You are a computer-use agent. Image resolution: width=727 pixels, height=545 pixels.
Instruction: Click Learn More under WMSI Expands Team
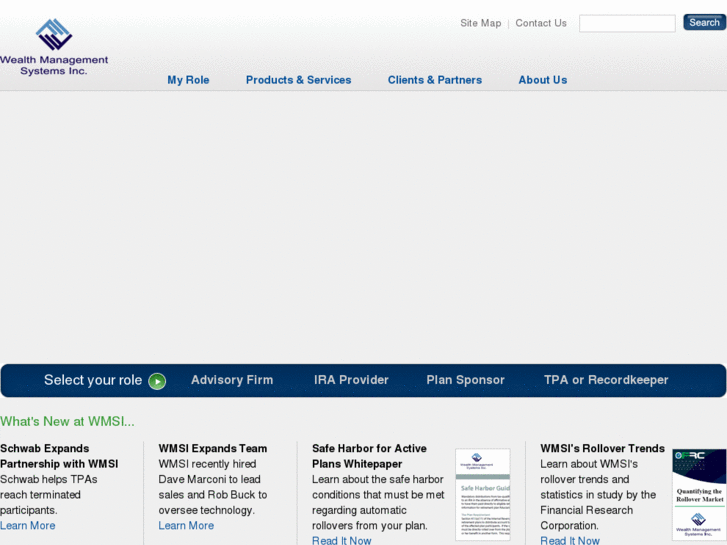pyautogui.click(x=186, y=526)
